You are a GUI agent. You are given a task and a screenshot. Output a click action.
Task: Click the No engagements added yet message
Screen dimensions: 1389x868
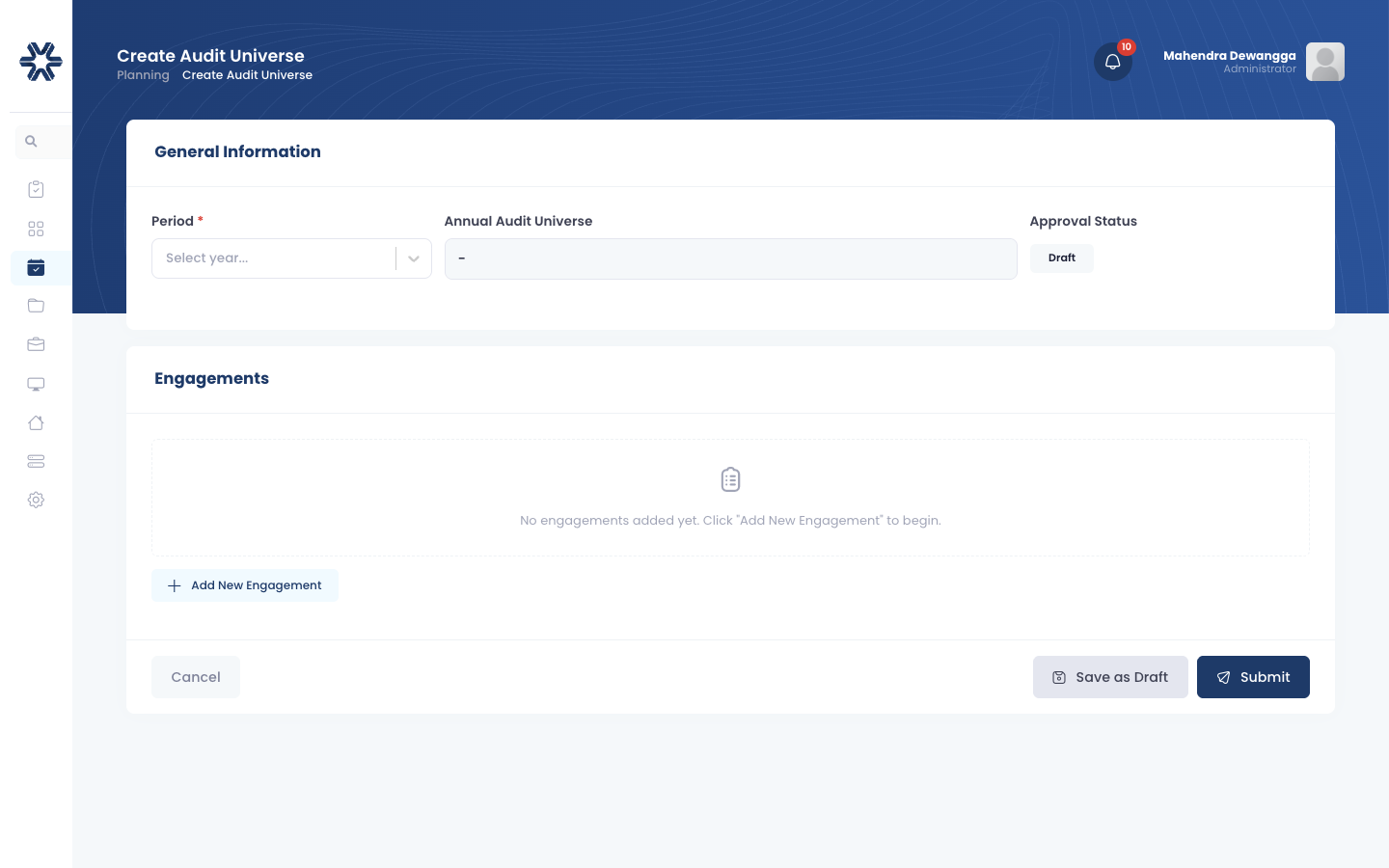[x=730, y=520]
